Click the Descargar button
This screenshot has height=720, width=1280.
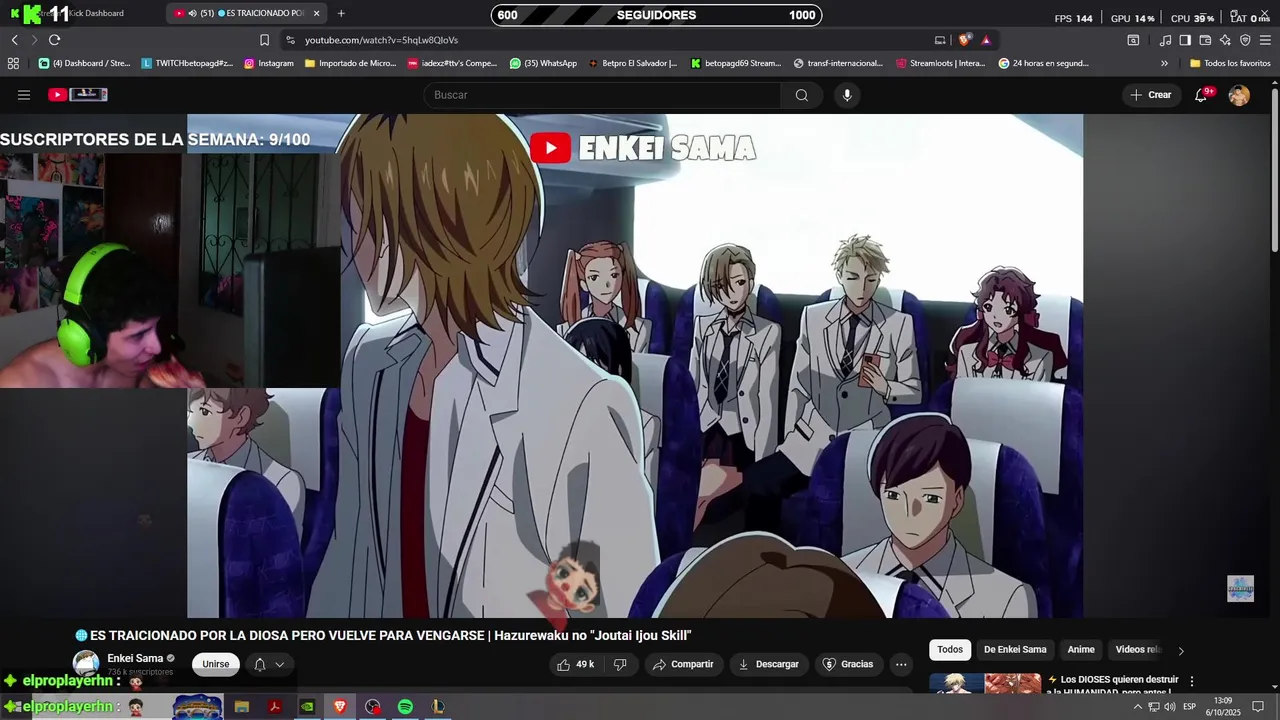[769, 664]
